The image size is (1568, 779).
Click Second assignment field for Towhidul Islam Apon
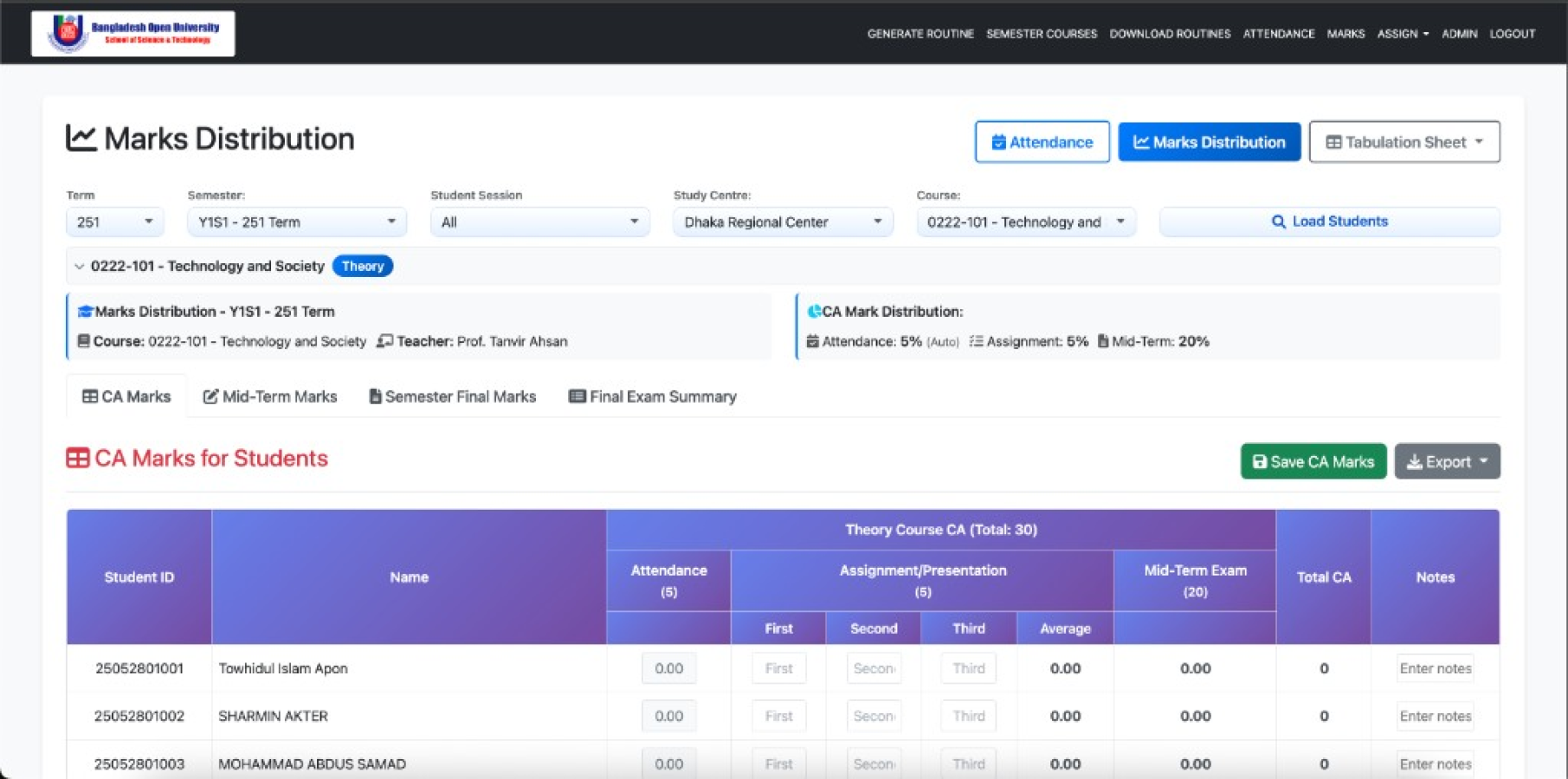(874, 668)
